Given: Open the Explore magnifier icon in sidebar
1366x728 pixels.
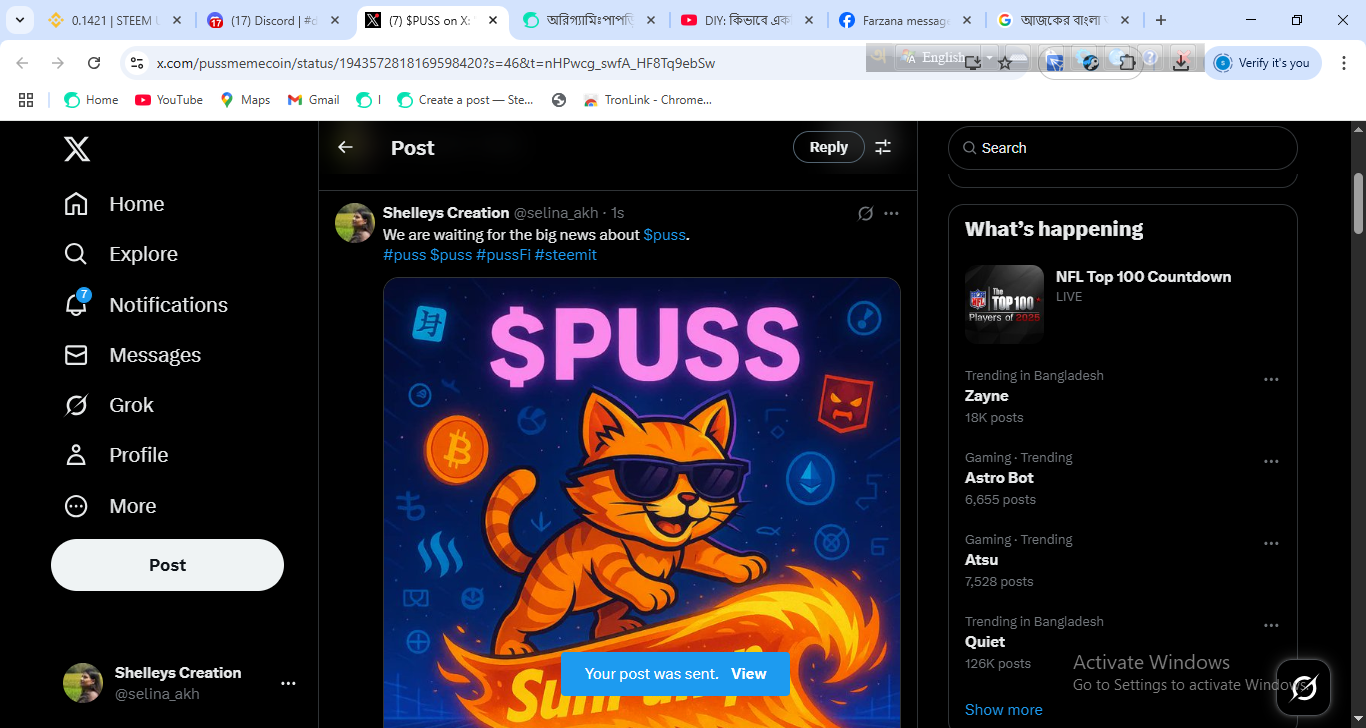Looking at the screenshot, I should pos(76,254).
